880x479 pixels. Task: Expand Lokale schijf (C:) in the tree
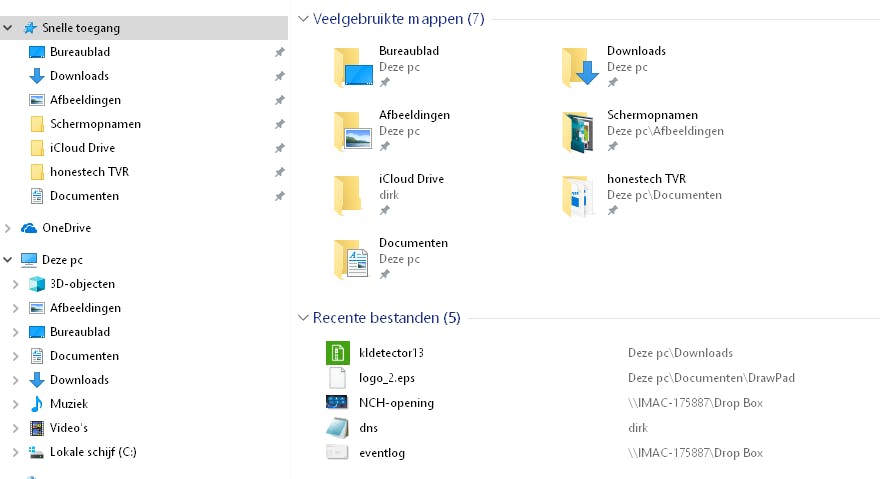(x=15, y=452)
